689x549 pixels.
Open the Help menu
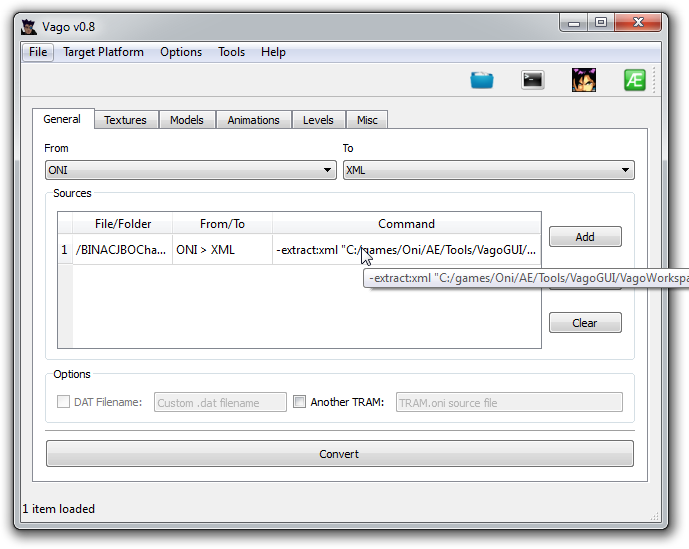point(273,52)
